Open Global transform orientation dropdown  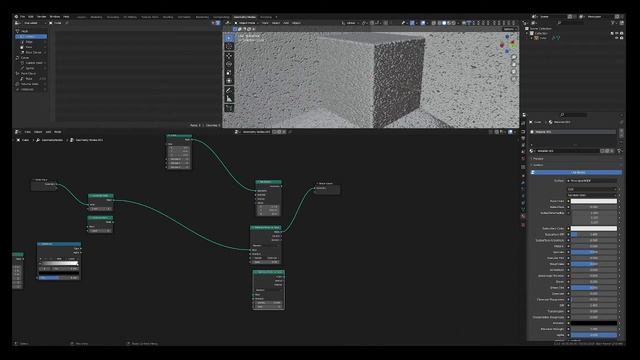[x=351, y=23]
